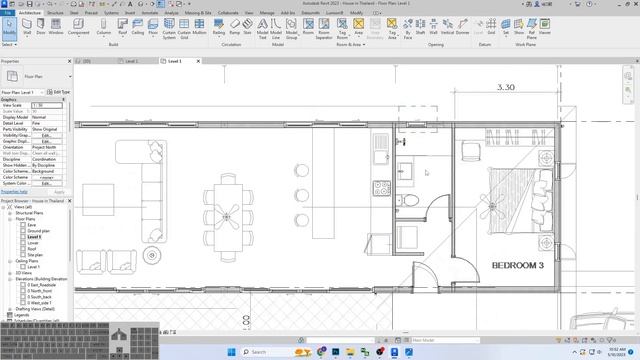The width and height of the screenshot is (640, 360).
Task: Open the work plane Viewer
Action: (x=544, y=27)
